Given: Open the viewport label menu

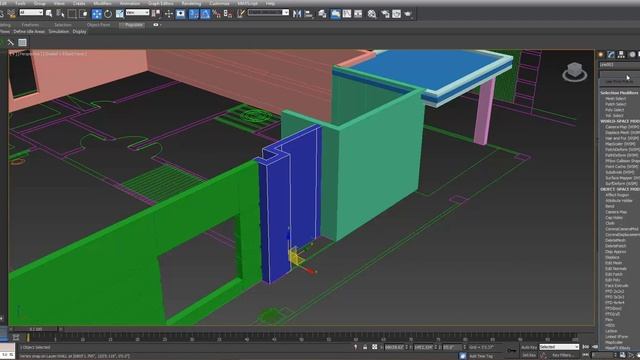Looking at the screenshot, I should coord(48,53).
